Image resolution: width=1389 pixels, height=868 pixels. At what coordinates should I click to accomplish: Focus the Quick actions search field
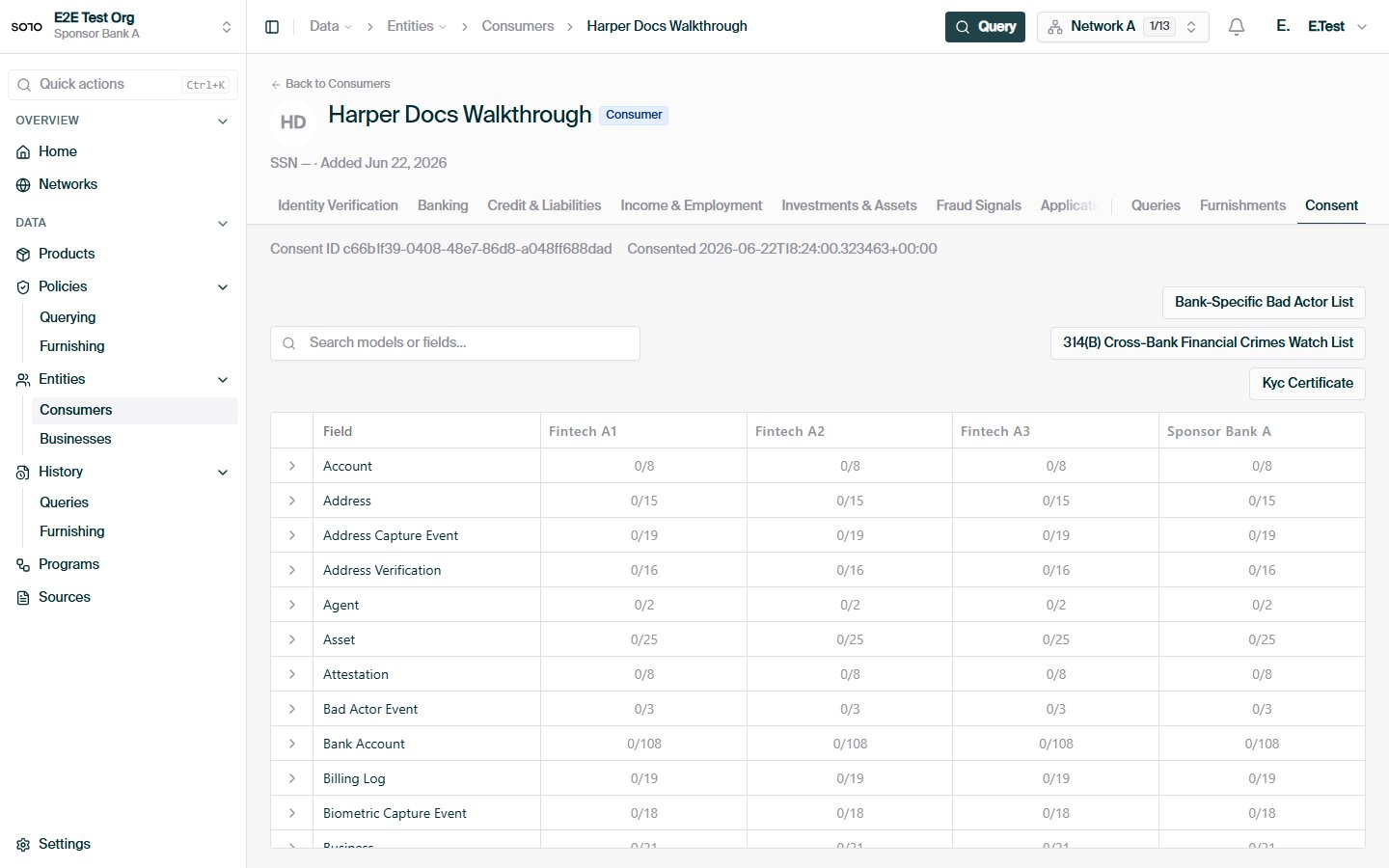click(123, 85)
